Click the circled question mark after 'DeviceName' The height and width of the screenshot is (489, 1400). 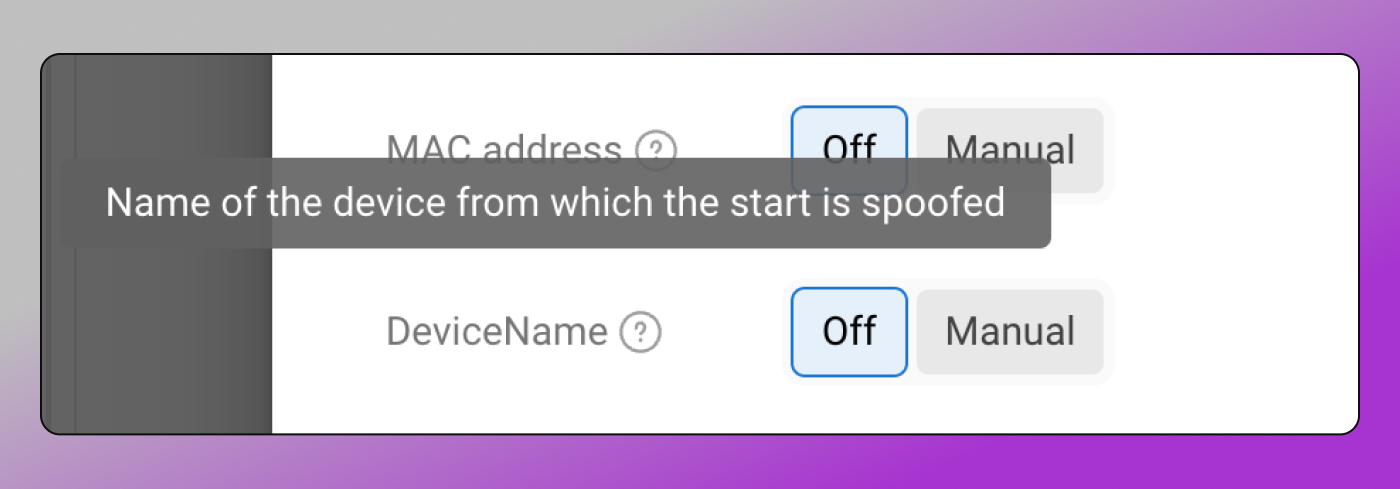click(x=640, y=332)
